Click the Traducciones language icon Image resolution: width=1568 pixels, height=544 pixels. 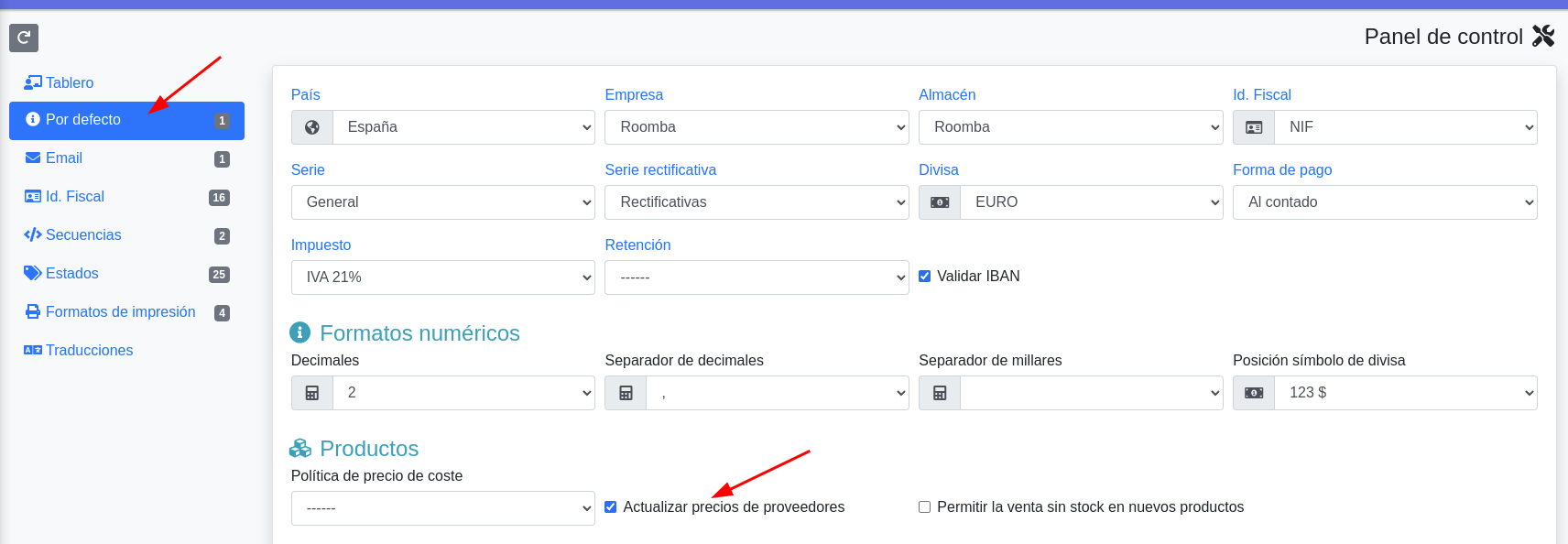point(33,350)
